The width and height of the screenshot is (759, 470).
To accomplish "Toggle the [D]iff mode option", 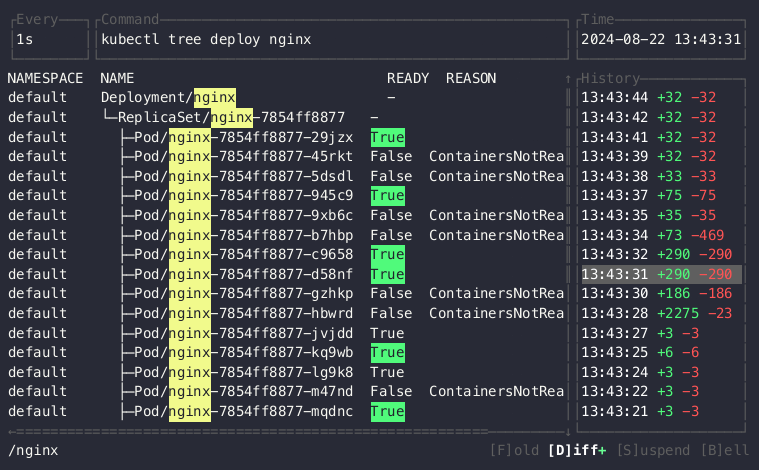I will [575, 451].
